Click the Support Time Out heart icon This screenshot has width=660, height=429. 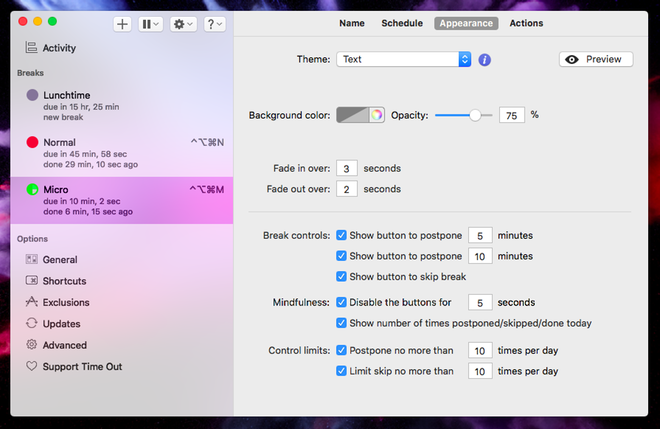[32, 366]
